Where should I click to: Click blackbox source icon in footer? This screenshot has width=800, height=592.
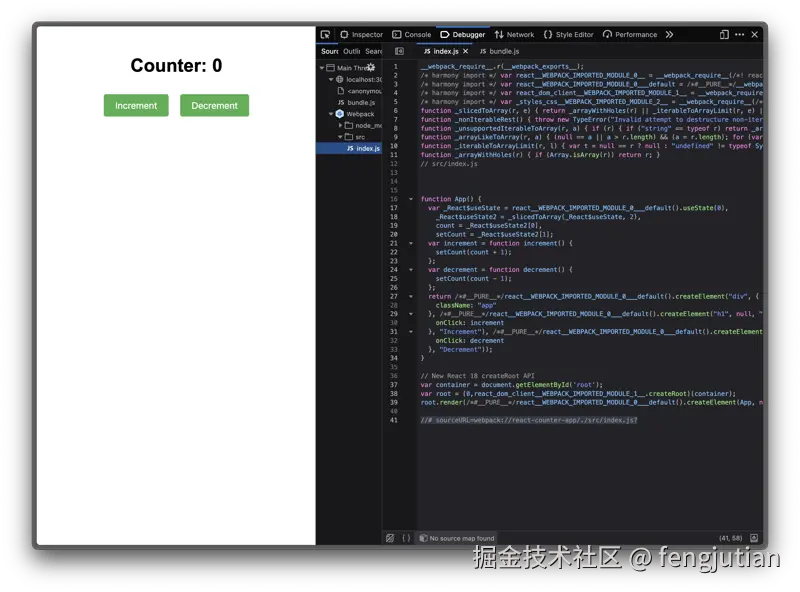[390, 538]
